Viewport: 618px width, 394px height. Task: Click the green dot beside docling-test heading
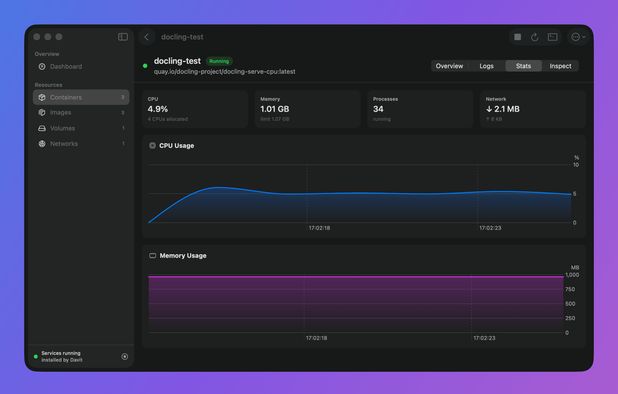145,66
